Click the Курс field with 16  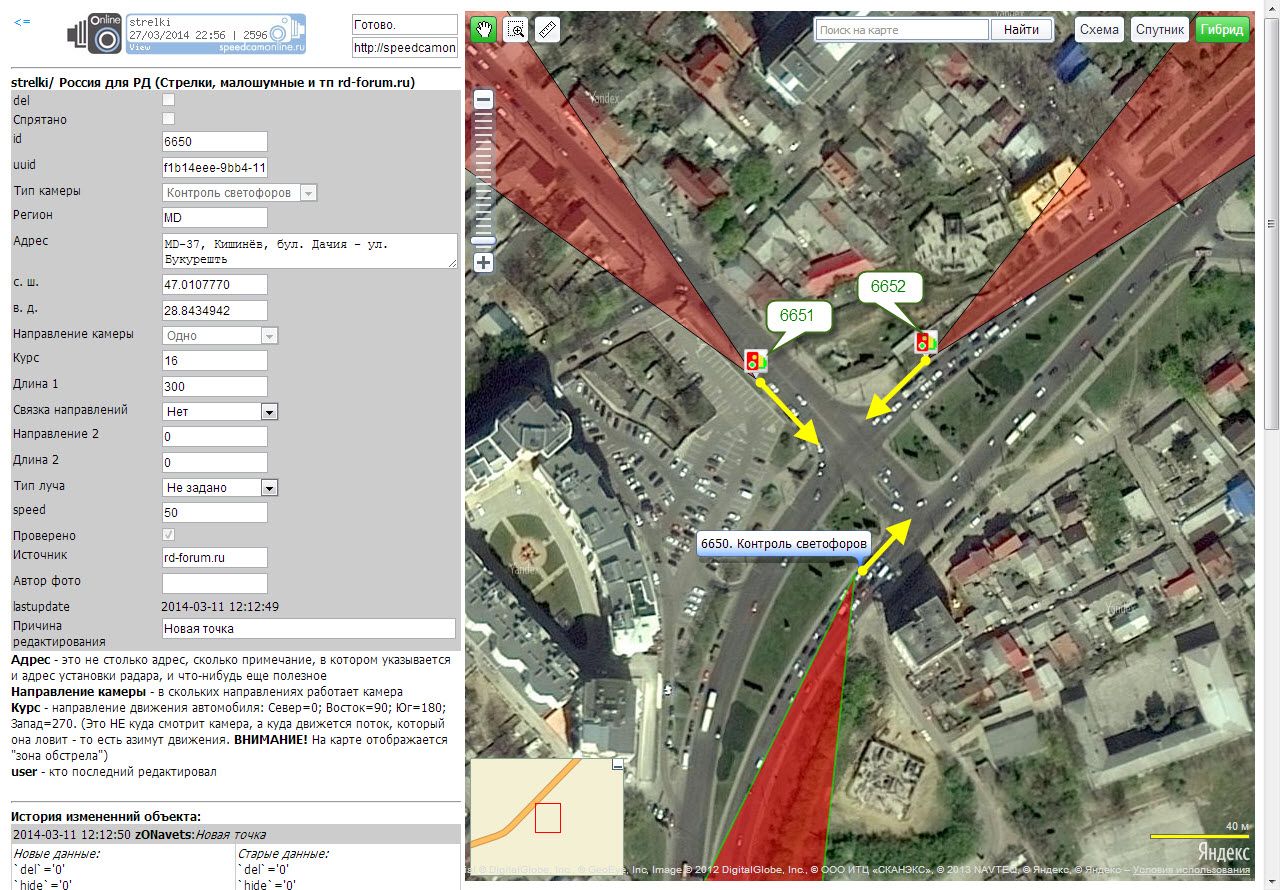215,360
